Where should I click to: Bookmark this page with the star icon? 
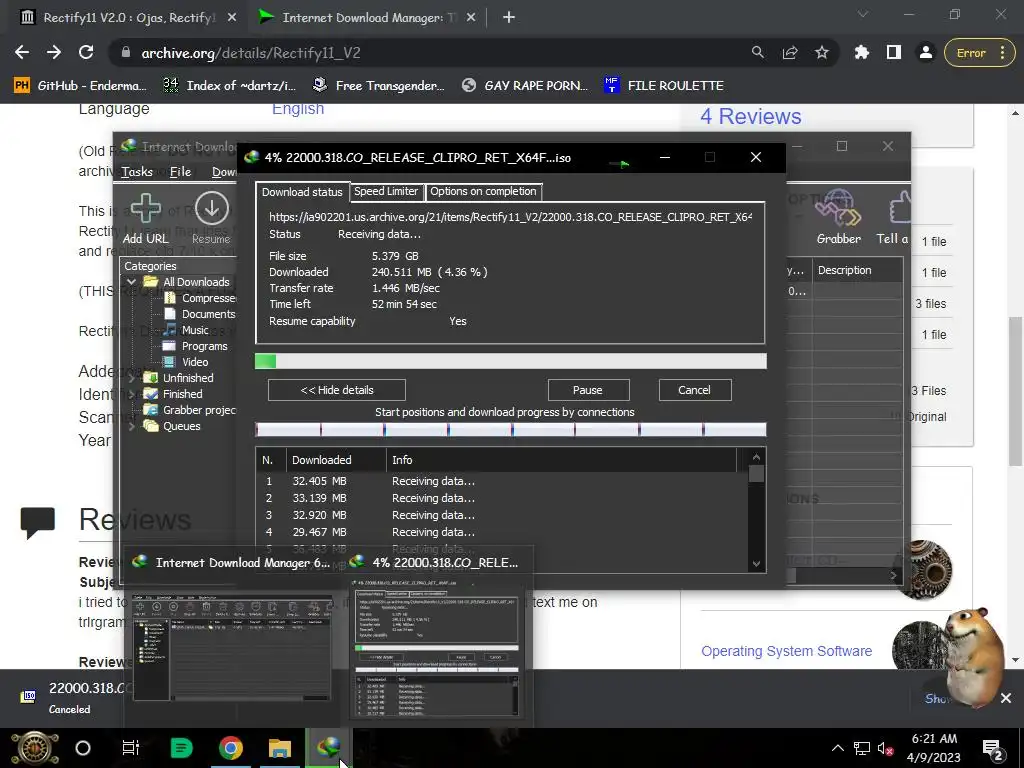(x=822, y=52)
